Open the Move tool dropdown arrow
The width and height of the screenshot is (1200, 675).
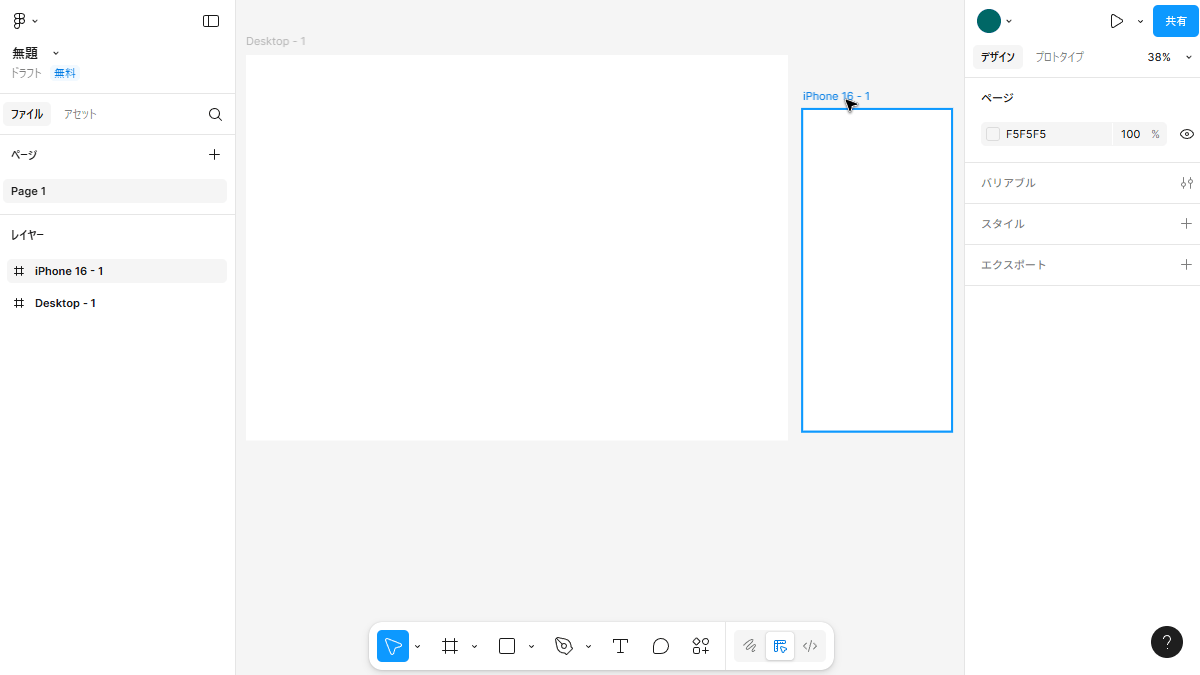(x=417, y=646)
